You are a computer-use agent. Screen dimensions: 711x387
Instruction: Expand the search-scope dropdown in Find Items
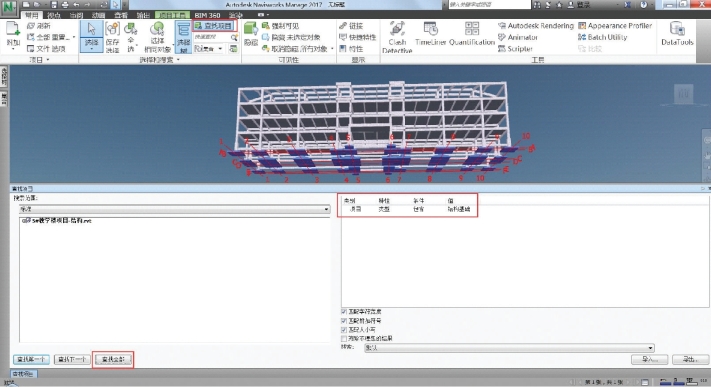pyautogui.click(x=175, y=209)
